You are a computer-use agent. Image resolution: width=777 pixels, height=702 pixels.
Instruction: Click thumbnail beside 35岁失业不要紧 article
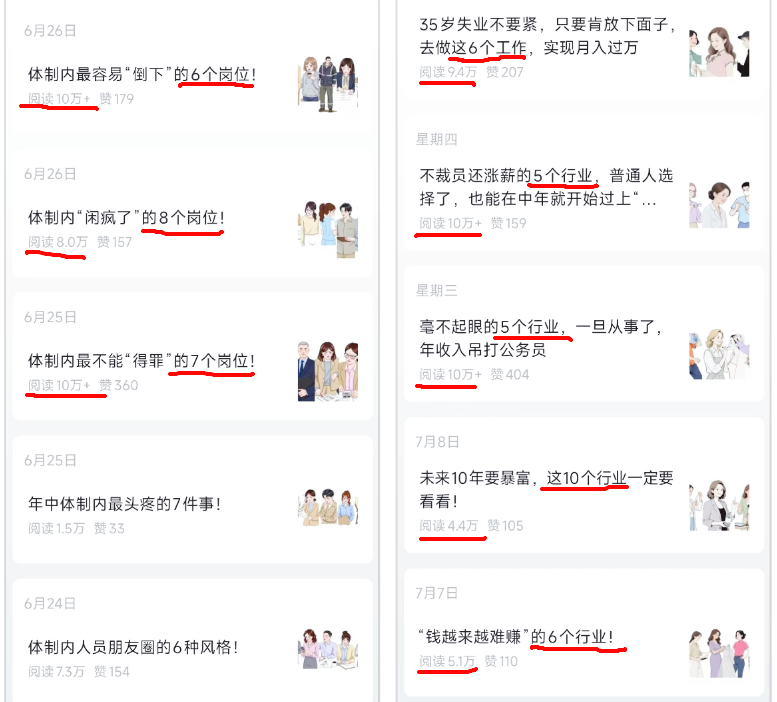pyautogui.click(x=719, y=52)
